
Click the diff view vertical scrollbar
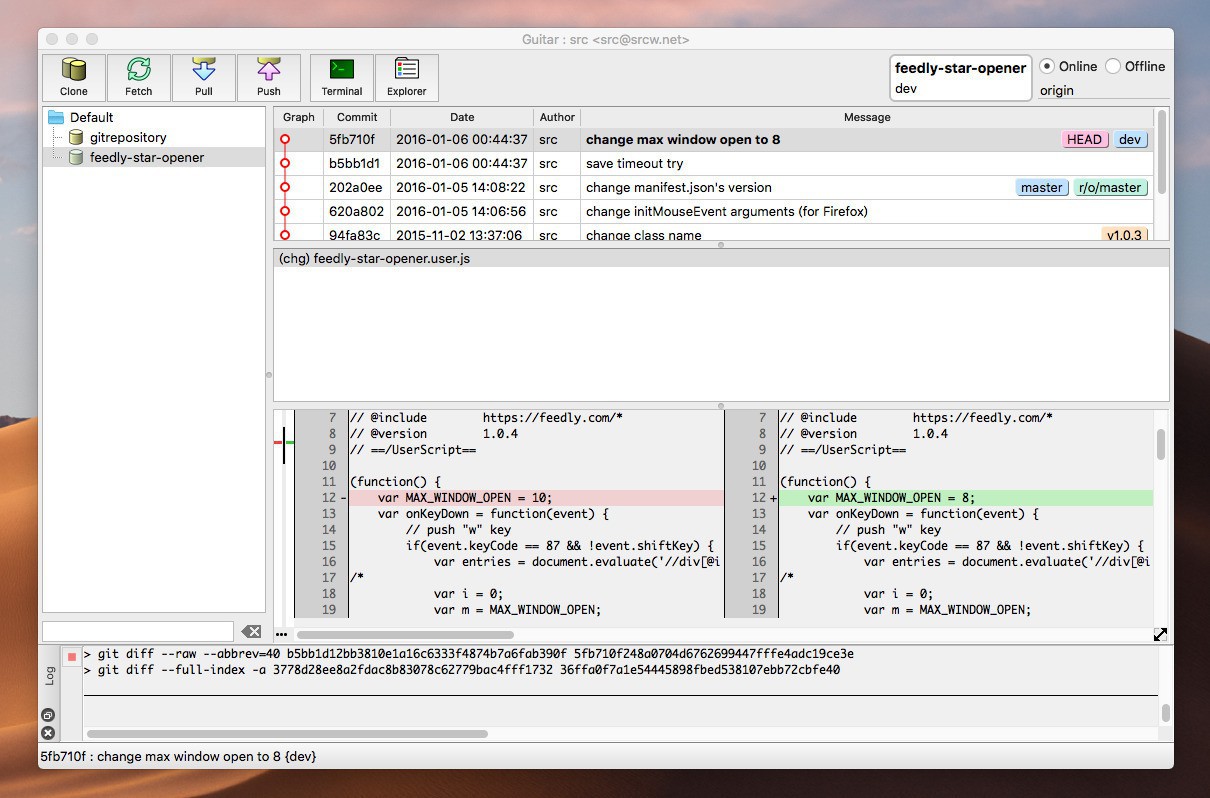[1161, 445]
